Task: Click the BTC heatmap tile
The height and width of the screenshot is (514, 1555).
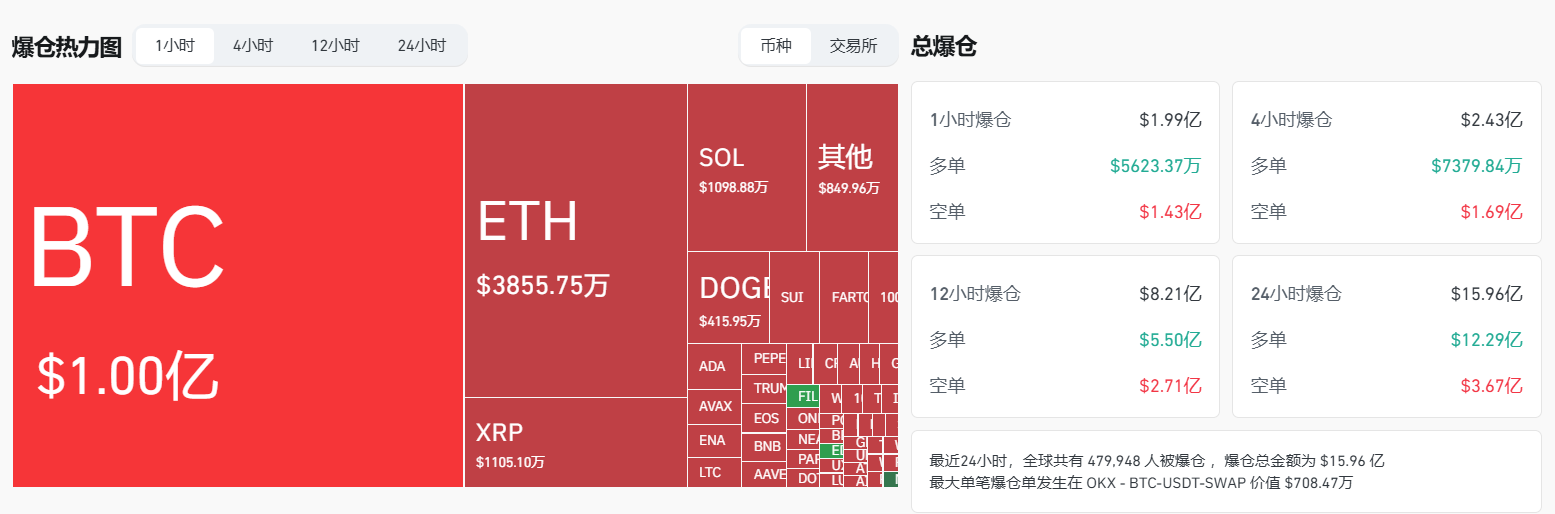Action: [x=238, y=285]
